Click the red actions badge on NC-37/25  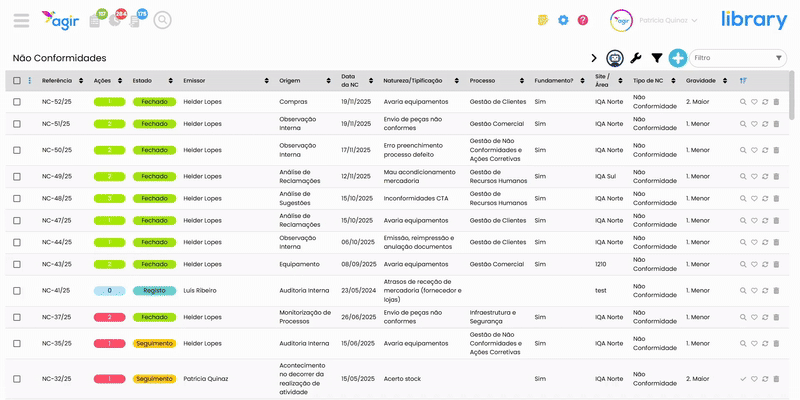point(109,317)
